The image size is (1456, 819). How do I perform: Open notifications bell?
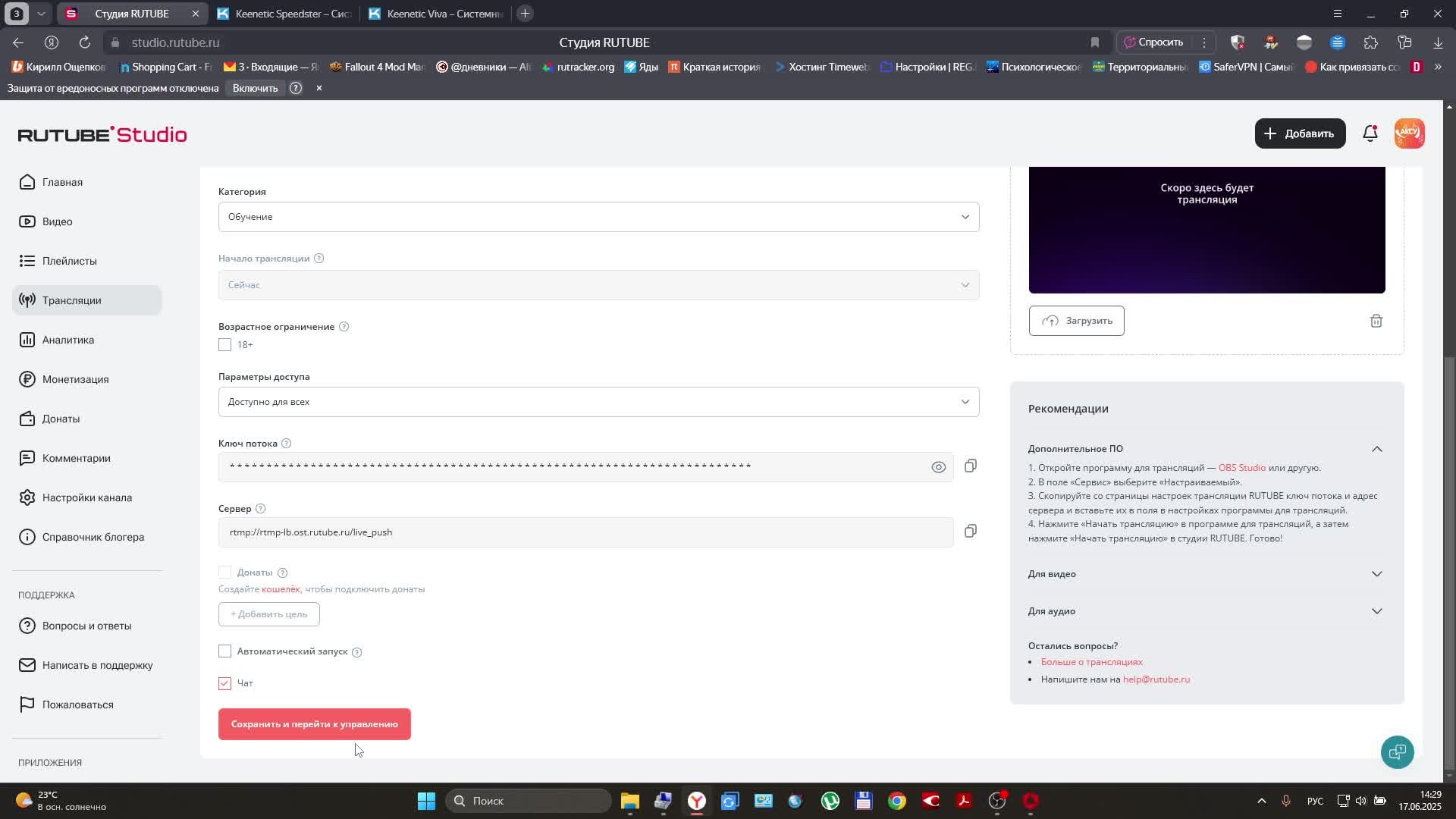(1370, 133)
